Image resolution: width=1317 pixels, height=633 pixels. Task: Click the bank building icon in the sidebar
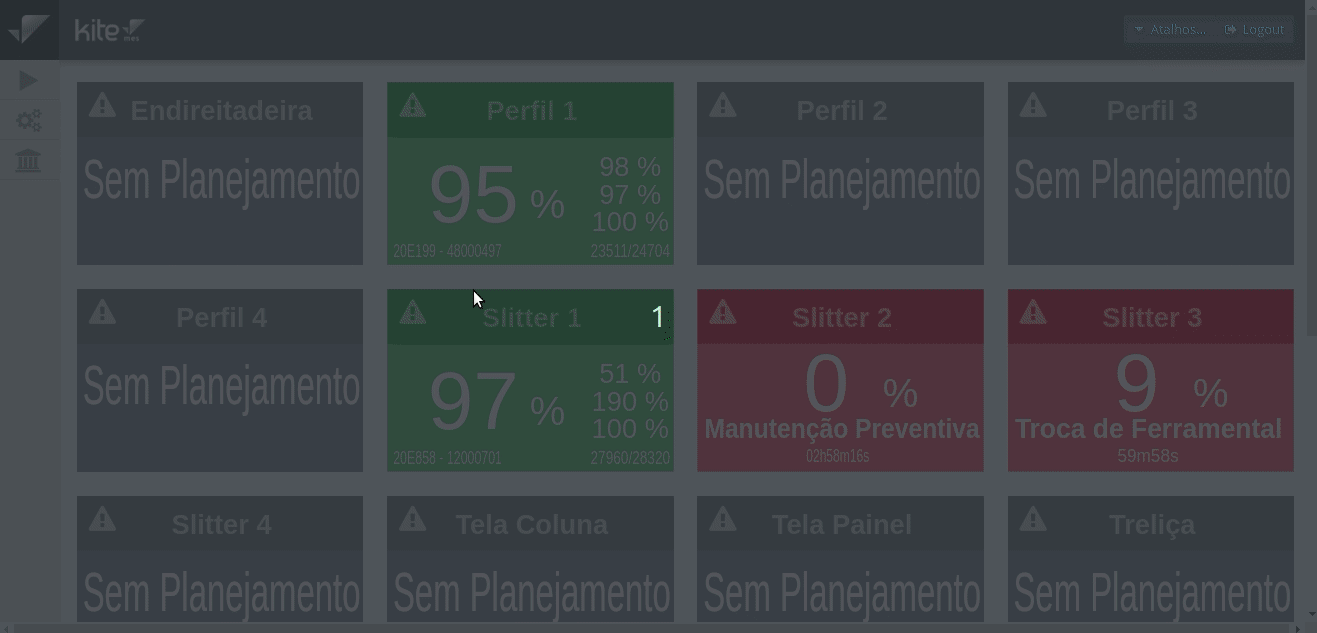(28, 160)
